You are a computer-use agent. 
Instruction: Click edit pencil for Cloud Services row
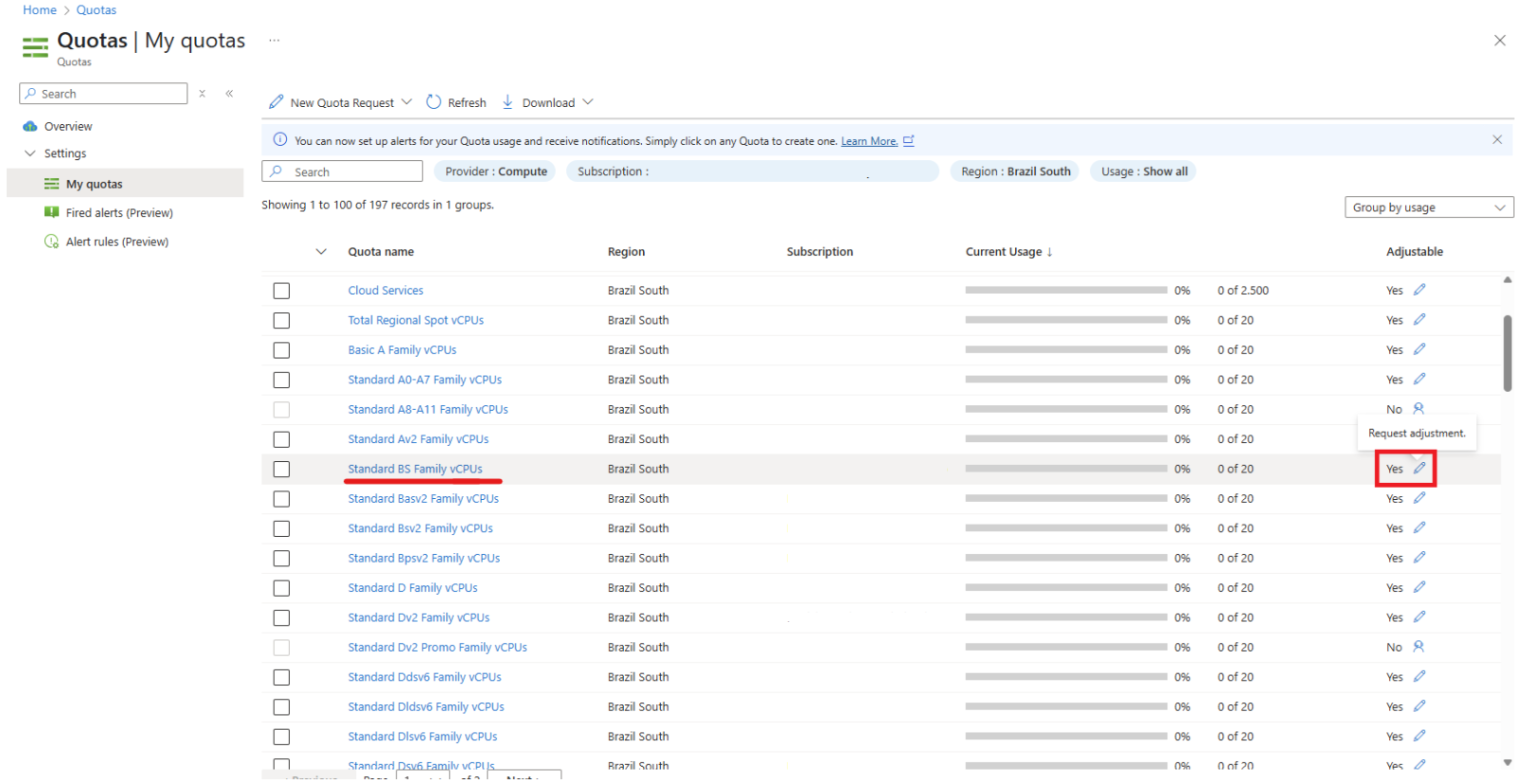coord(1419,290)
